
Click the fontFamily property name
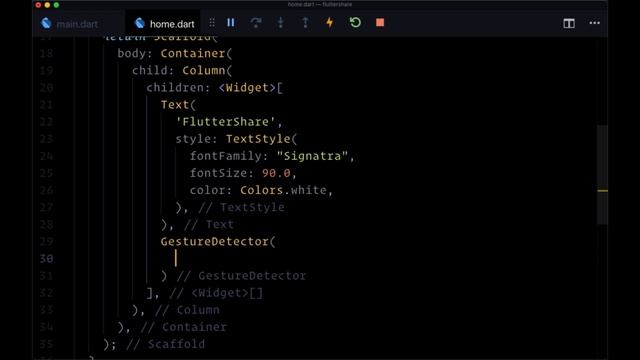coord(226,156)
